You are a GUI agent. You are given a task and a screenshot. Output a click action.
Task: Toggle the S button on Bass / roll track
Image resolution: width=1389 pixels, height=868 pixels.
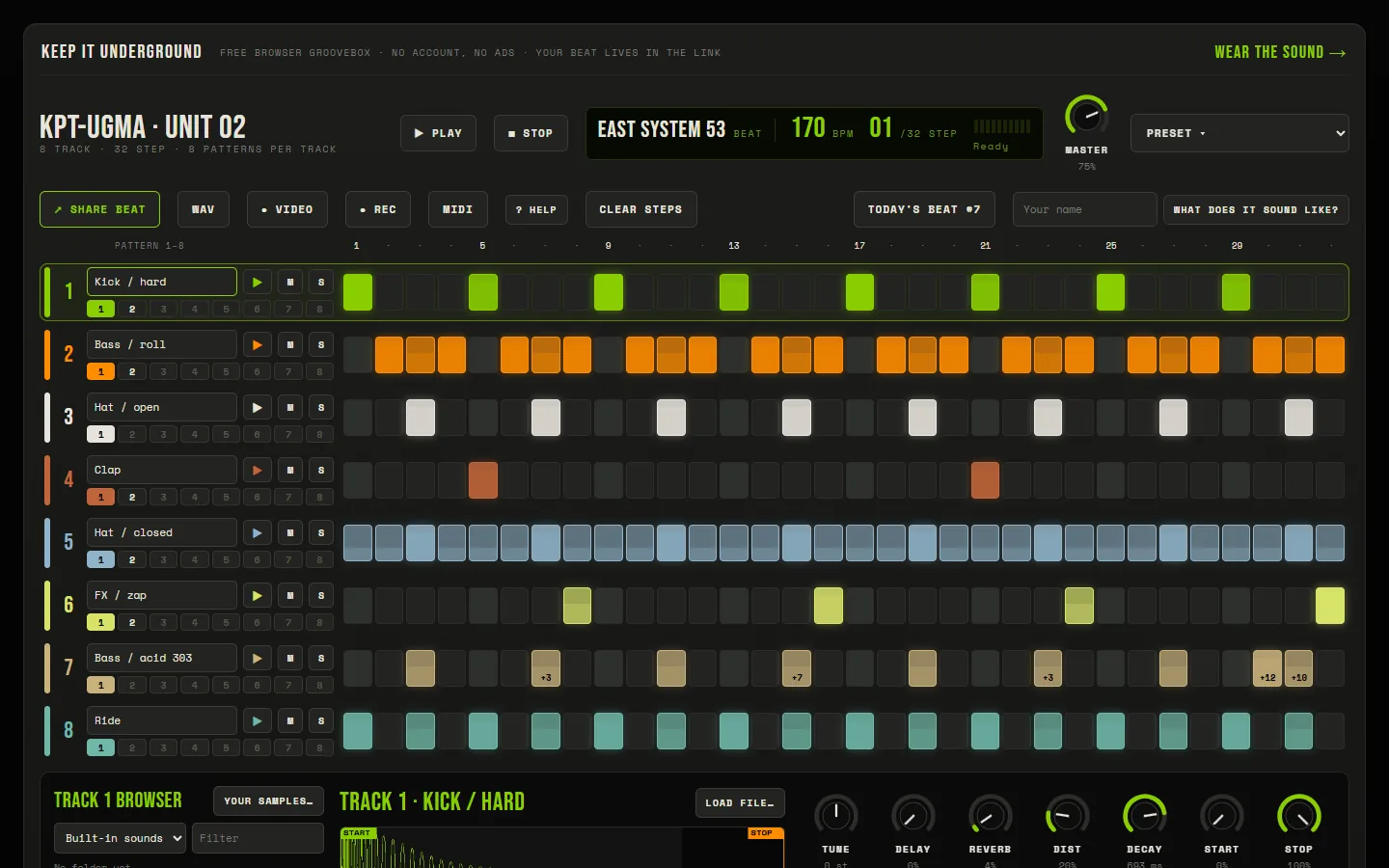321,344
